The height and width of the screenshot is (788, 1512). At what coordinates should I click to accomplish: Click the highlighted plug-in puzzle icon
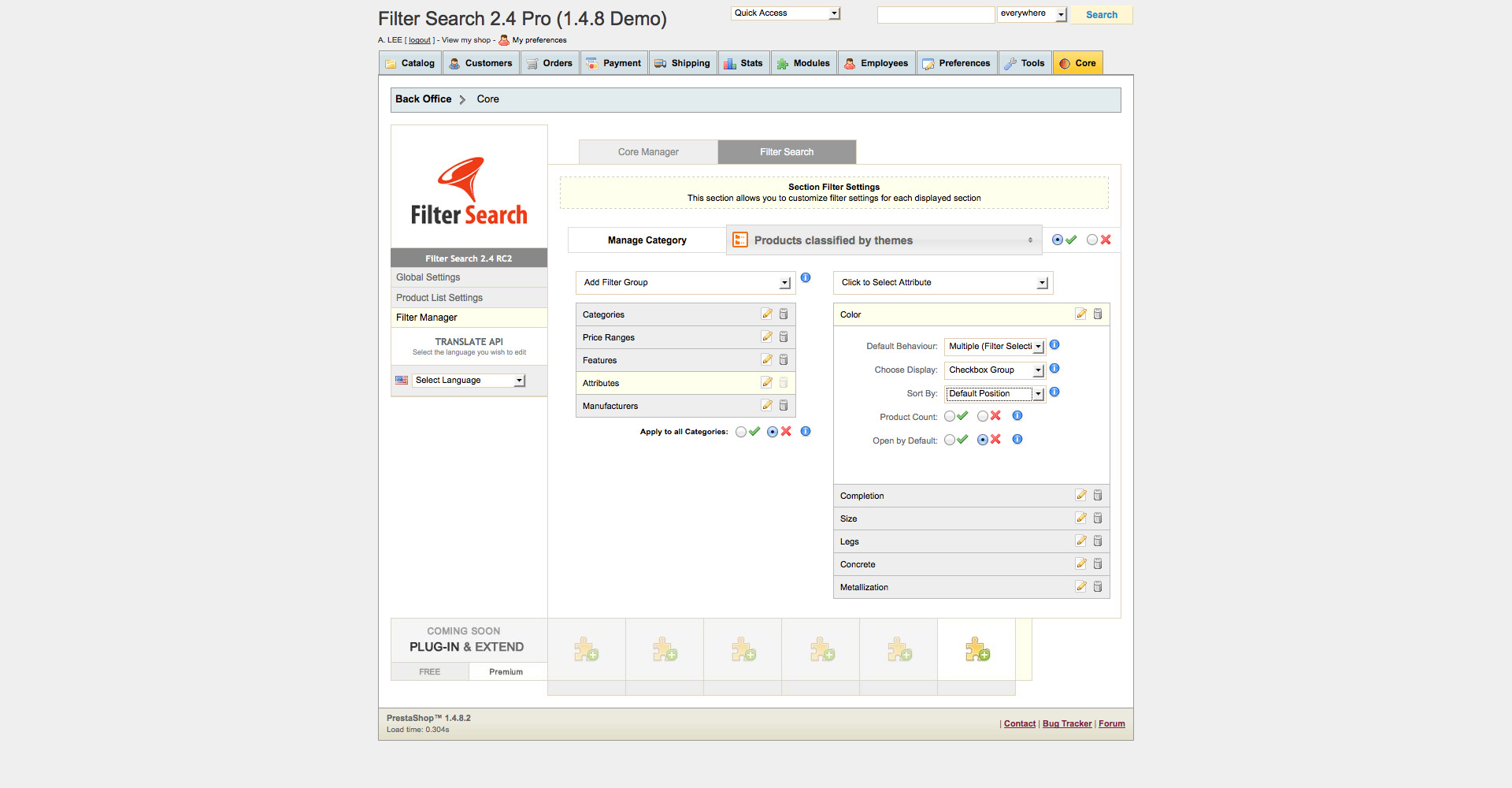[x=977, y=649]
